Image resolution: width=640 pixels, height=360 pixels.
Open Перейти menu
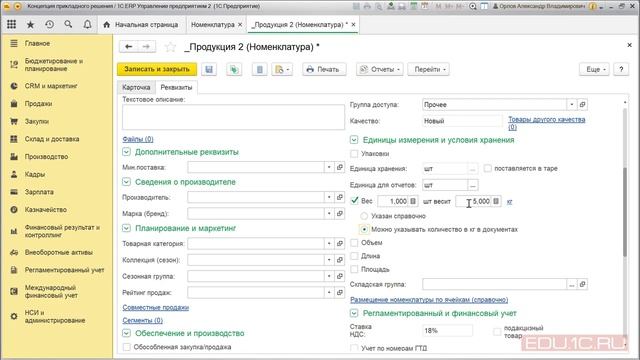tap(429, 69)
